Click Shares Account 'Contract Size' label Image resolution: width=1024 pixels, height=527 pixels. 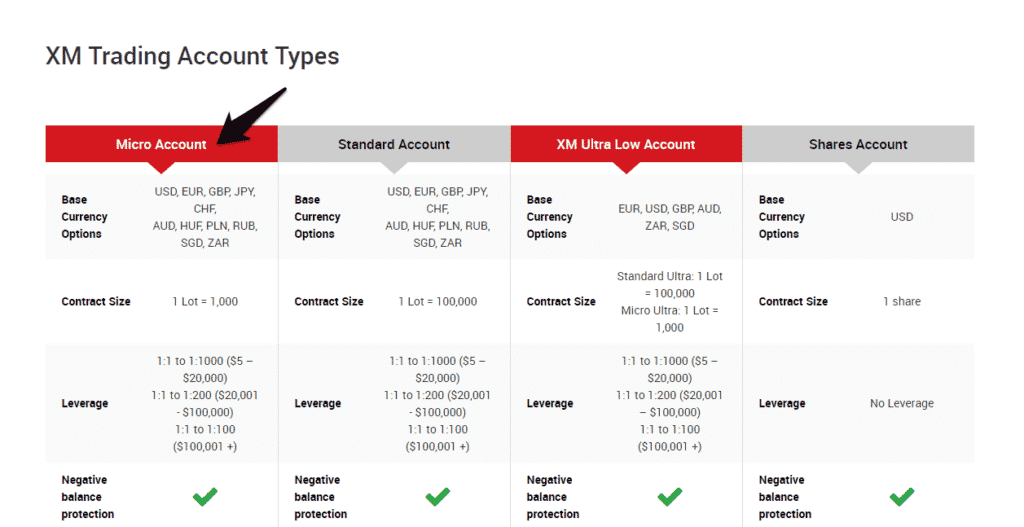pos(793,301)
